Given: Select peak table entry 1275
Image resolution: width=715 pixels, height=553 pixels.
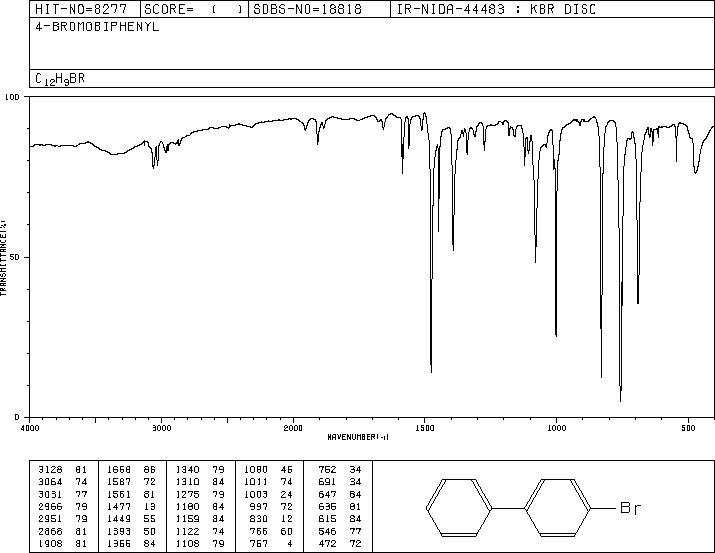Looking at the screenshot, I should pyautogui.click(x=187, y=494).
